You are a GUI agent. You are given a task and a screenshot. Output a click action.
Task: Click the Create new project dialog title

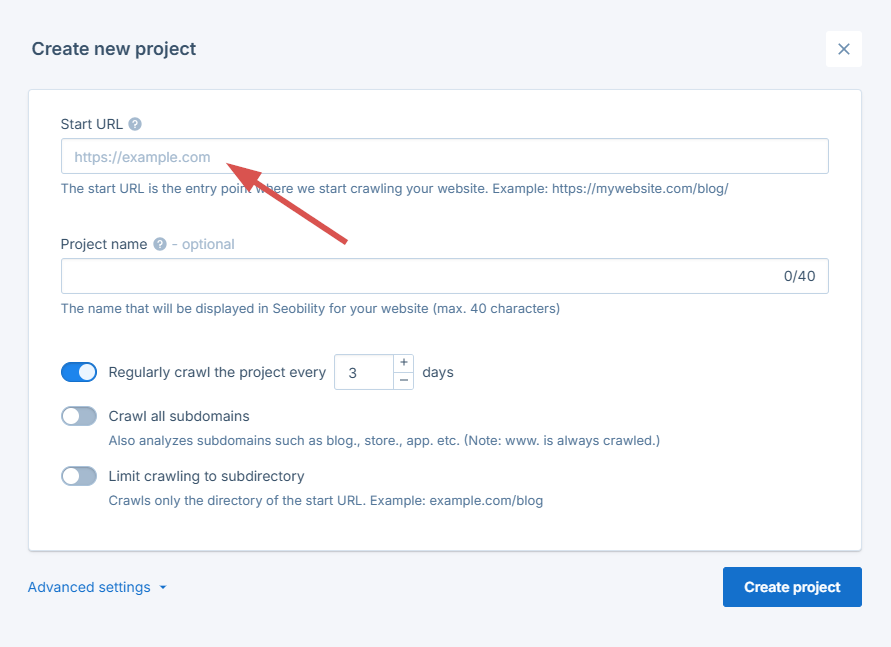point(113,48)
